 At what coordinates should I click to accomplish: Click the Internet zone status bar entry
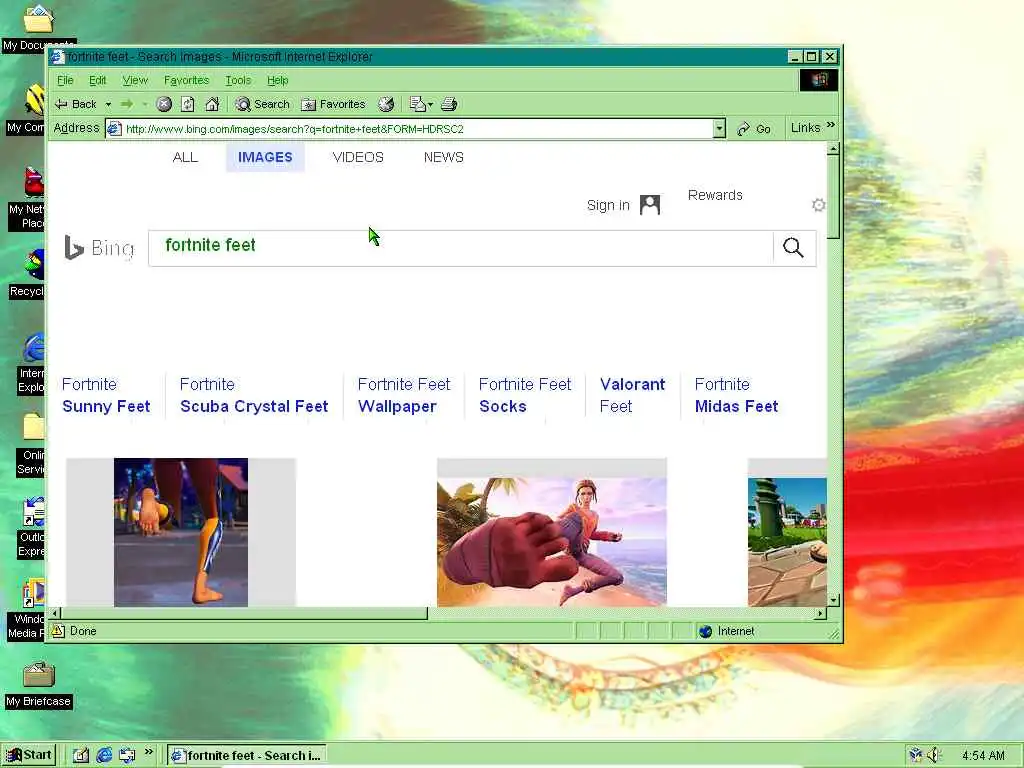726,631
